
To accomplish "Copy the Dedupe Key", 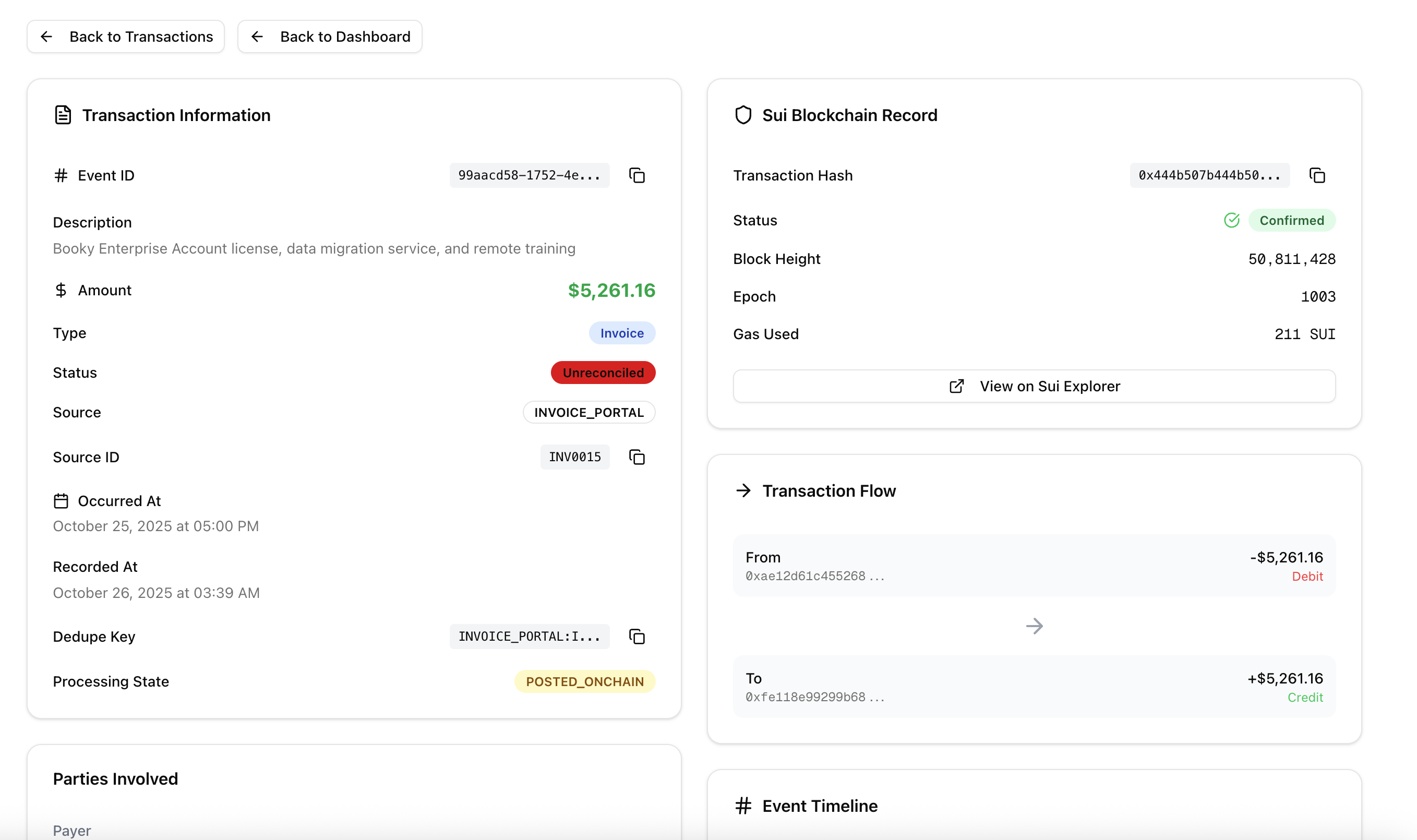I will 637,636.
